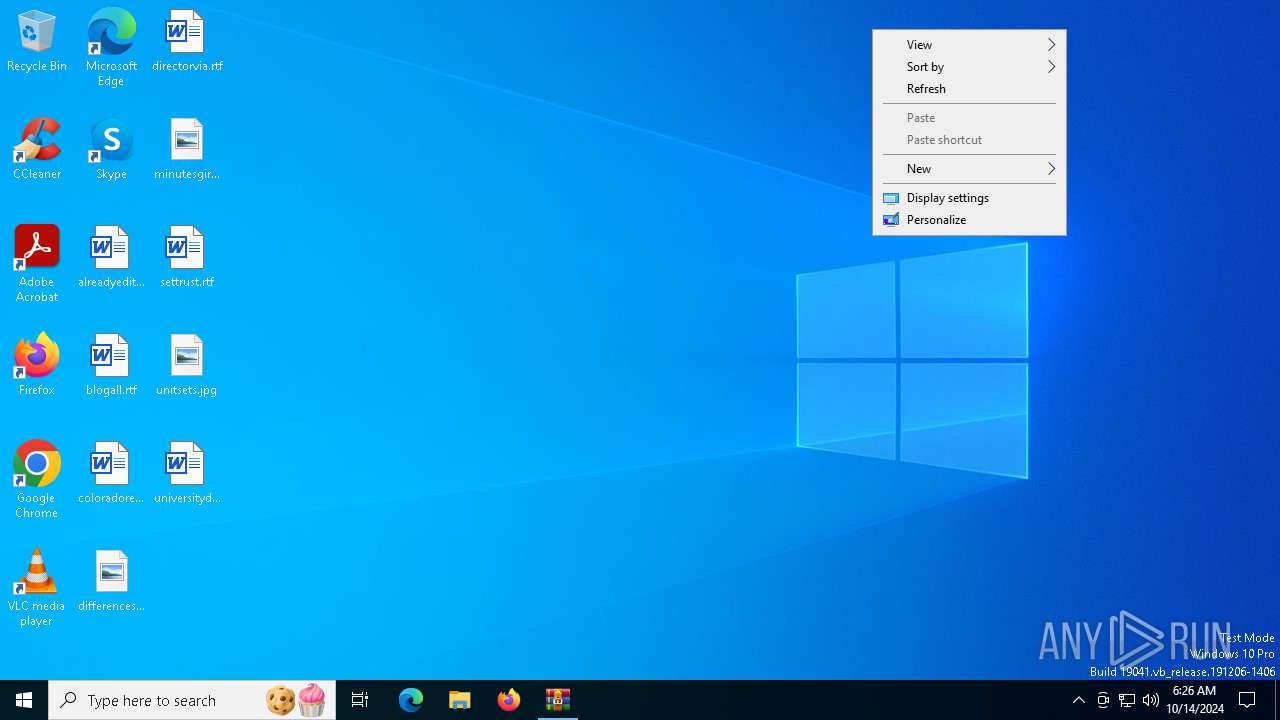Show hidden system tray icons
Image resolution: width=1280 pixels, height=720 pixels.
1078,700
